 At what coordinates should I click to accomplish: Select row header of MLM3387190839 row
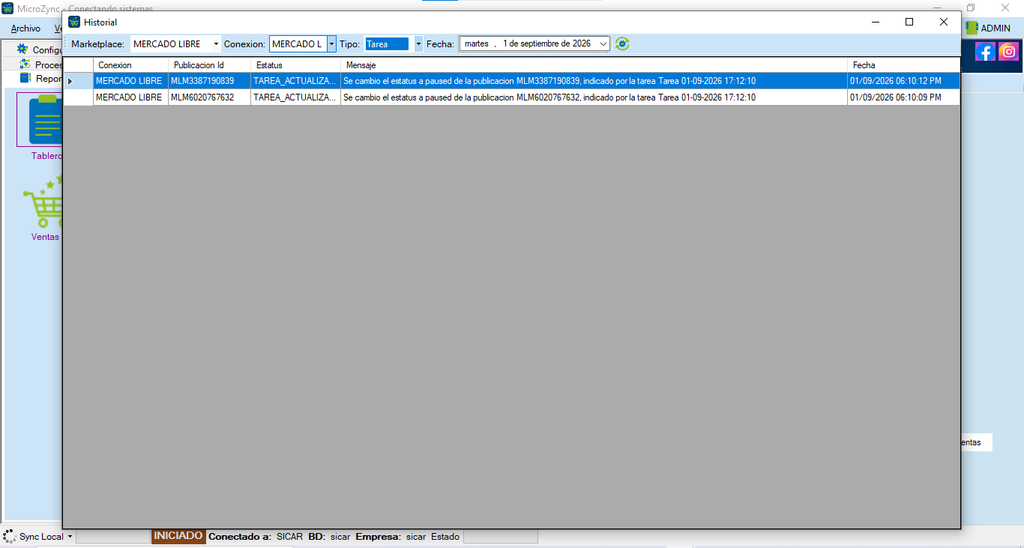click(78, 81)
